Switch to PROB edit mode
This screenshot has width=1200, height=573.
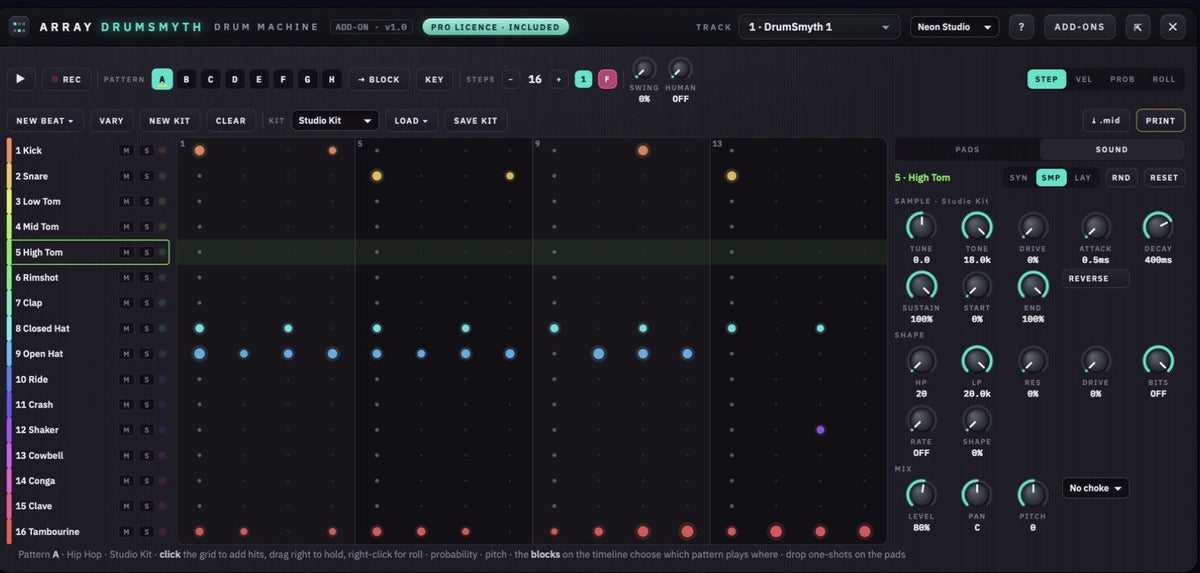click(1122, 79)
